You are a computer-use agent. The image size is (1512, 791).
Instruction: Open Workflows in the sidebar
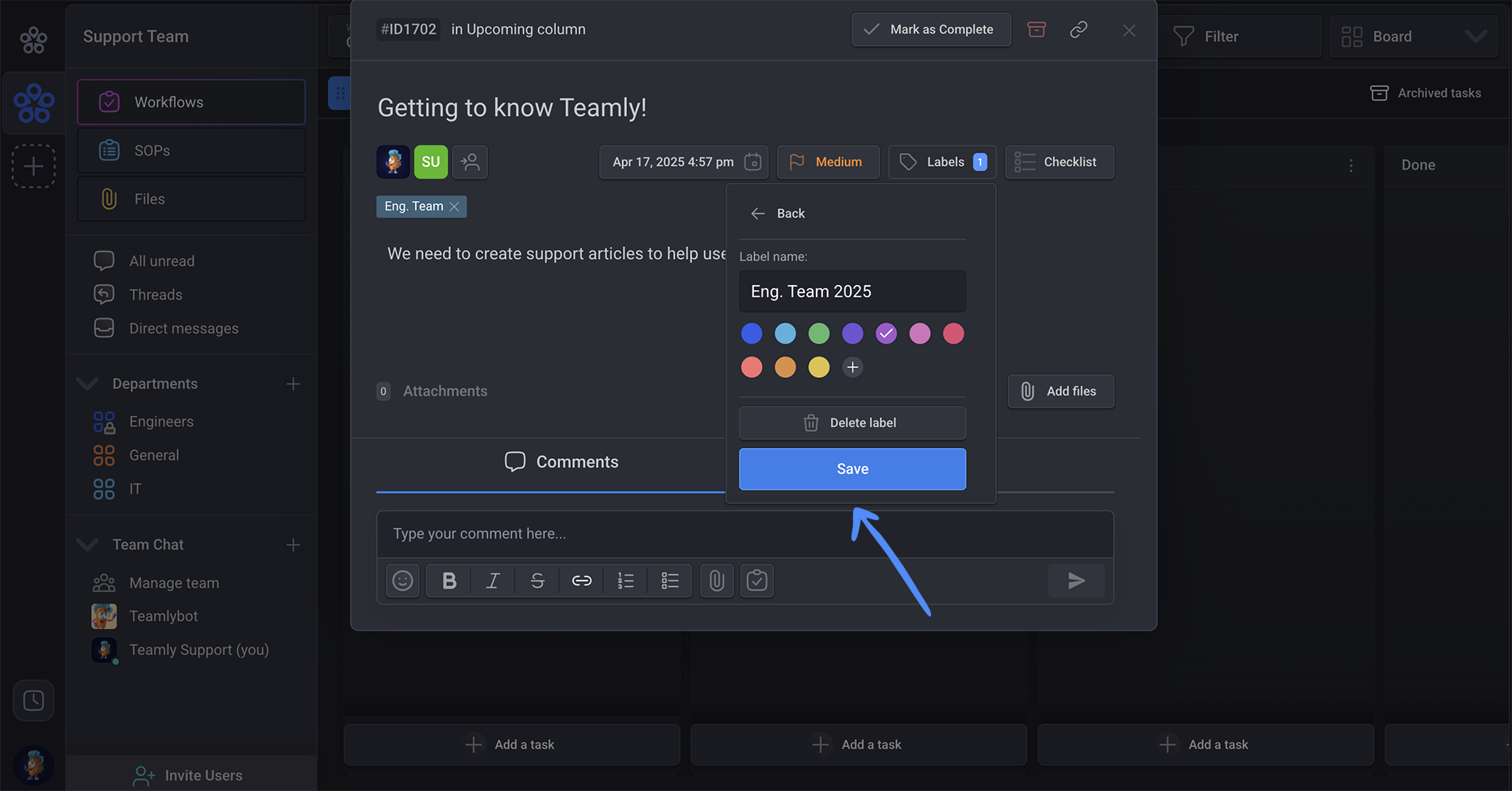click(x=191, y=102)
